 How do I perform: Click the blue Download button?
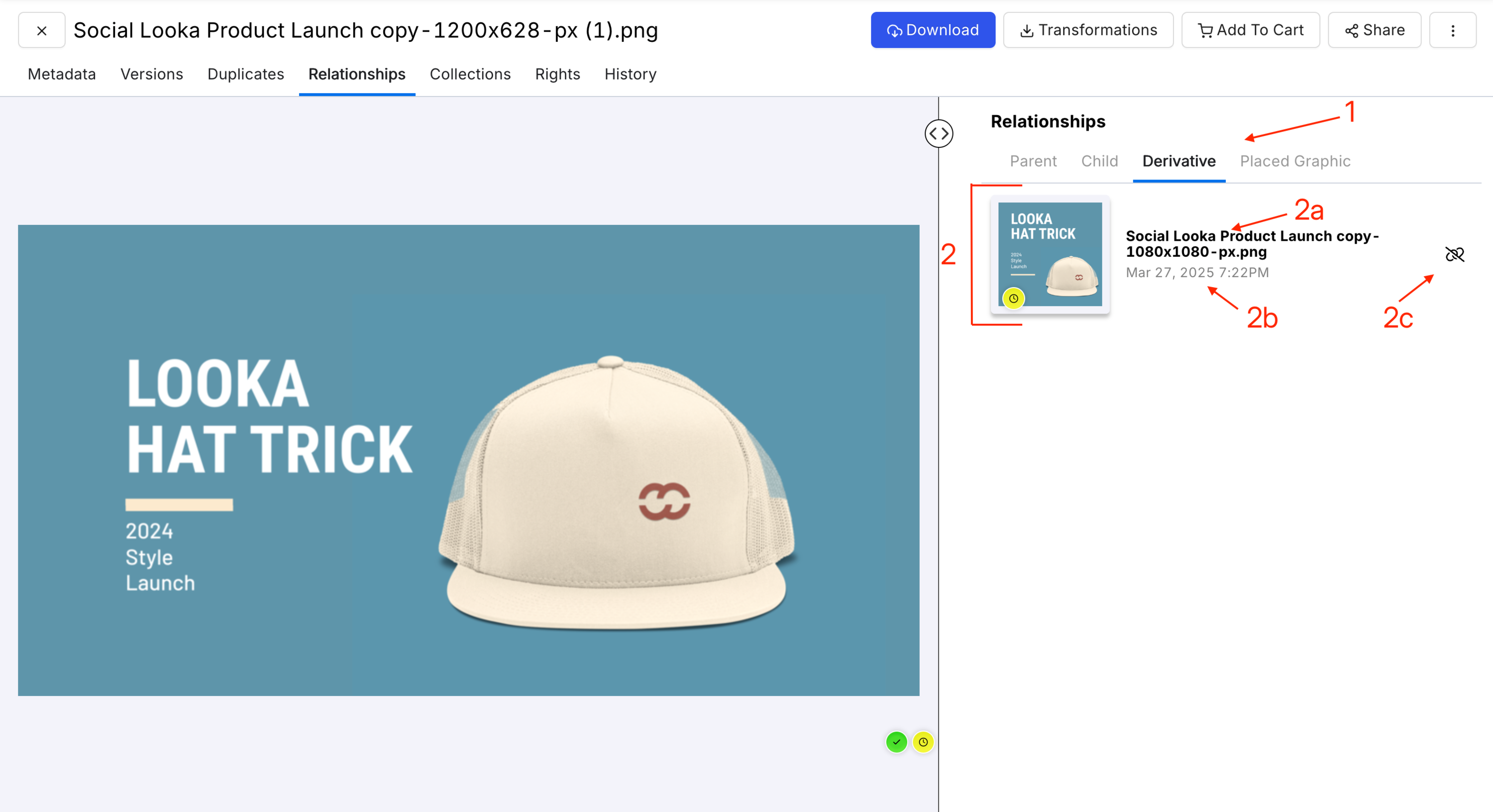click(x=932, y=30)
